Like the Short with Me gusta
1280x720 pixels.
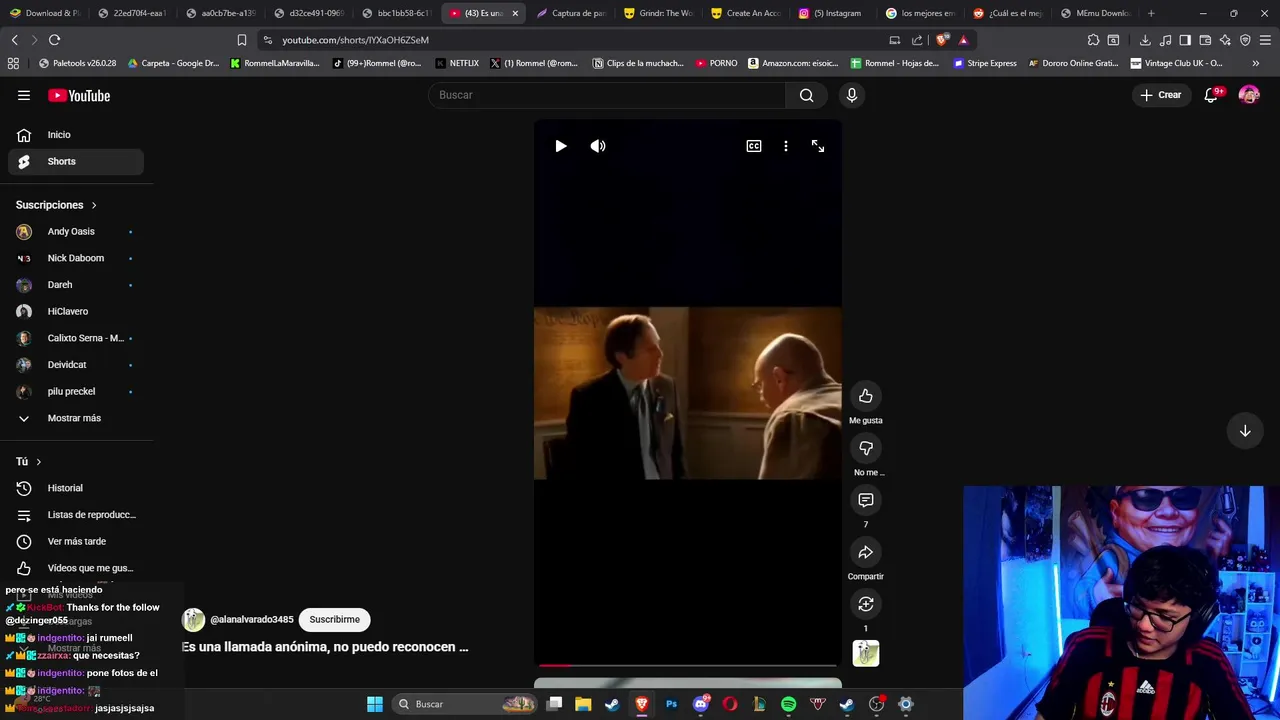pyautogui.click(x=866, y=396)
